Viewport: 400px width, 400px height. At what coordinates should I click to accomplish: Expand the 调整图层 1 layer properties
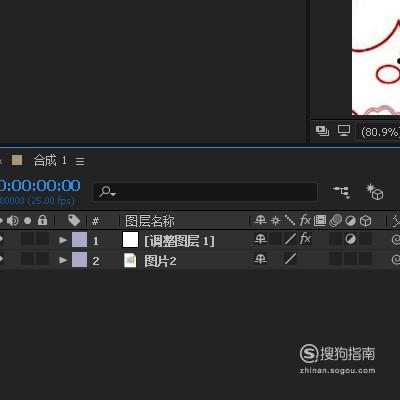tap(63, 240)
